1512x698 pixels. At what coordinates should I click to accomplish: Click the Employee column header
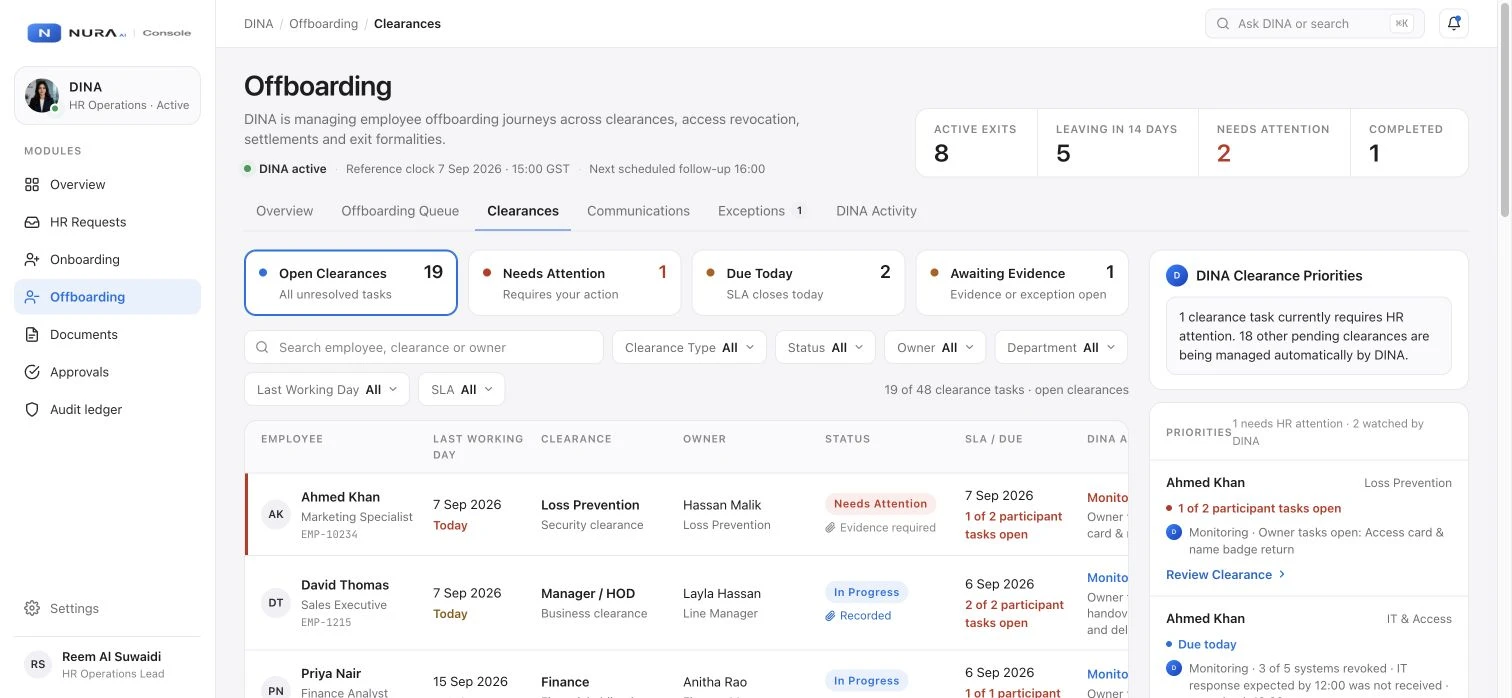(x=292, y=439)
